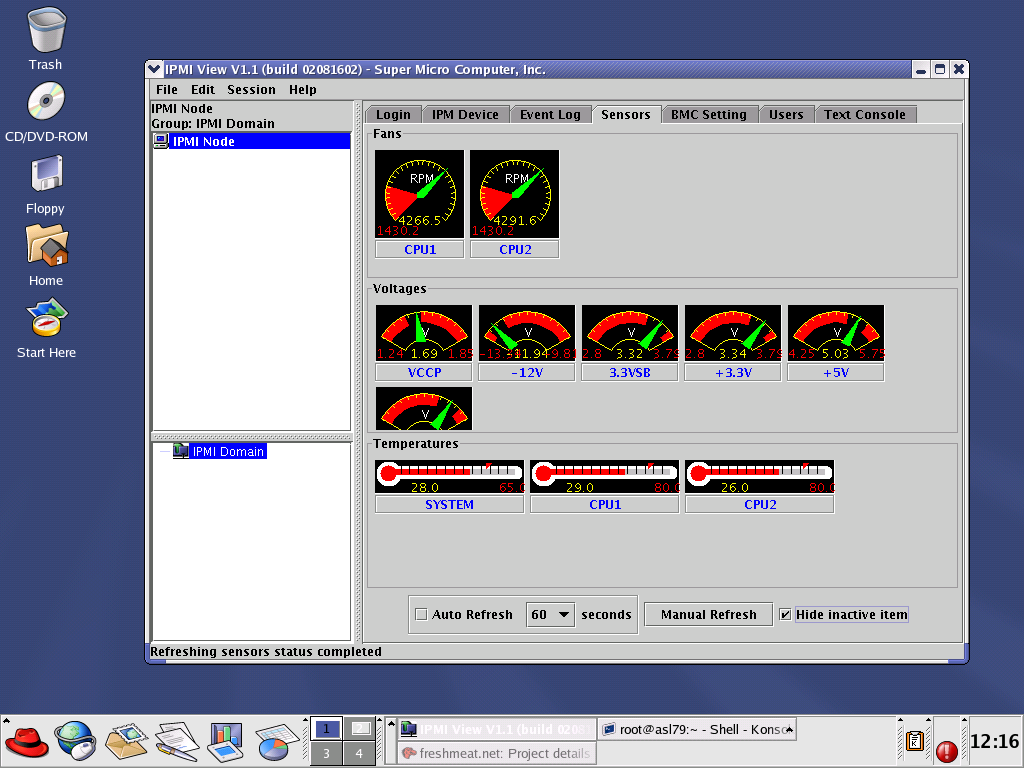The width and height of the screenshot is (1024, 768).
Task: Switch to freshmeat.net Project details task
Action: (x=496, y=753)
